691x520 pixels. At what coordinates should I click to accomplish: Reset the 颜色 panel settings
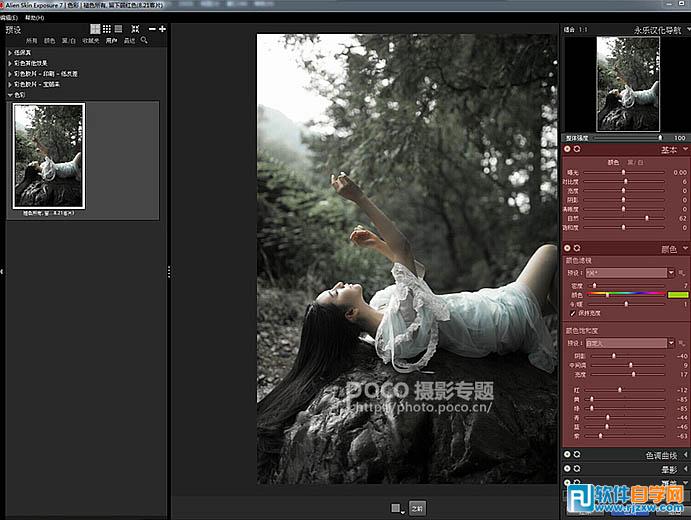577,248
